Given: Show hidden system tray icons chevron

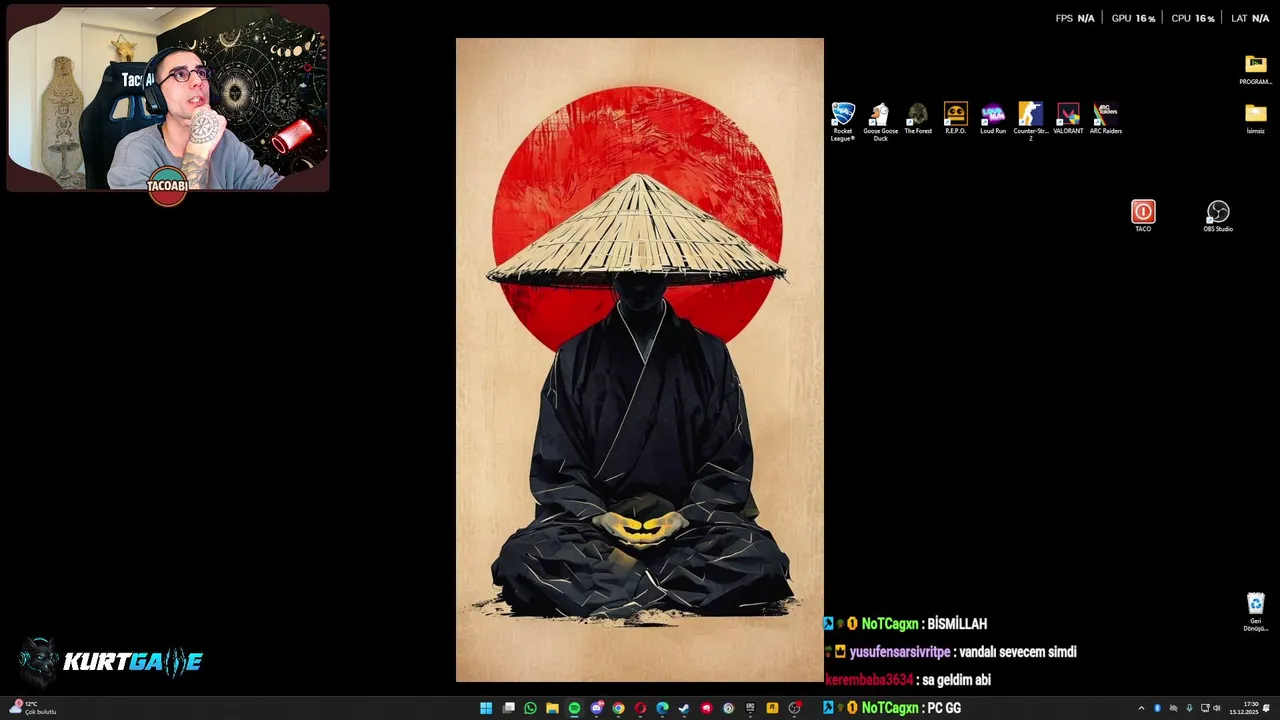Looking at the screenshot, I should tap(1141, 708).
